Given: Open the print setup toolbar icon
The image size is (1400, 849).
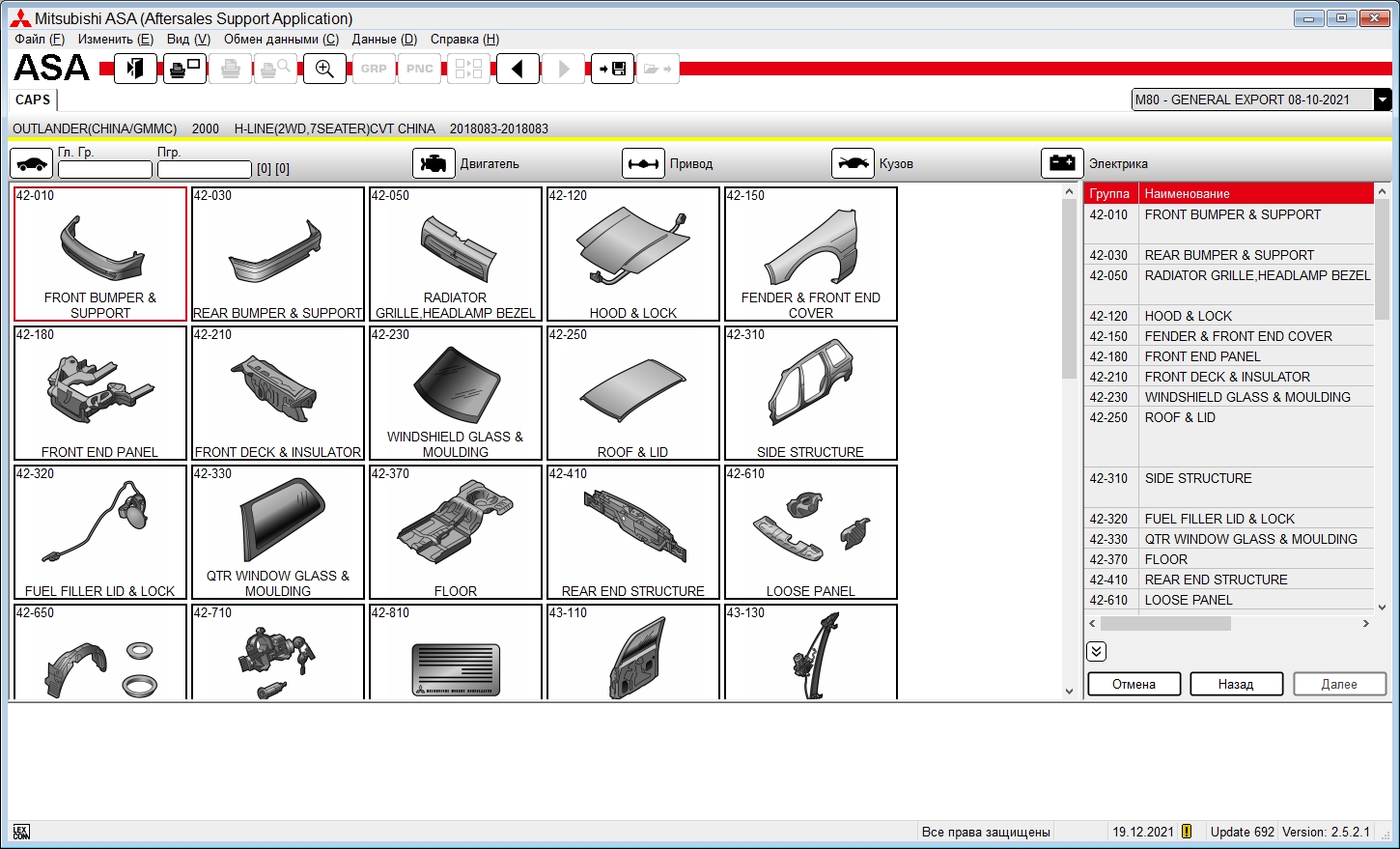Looking at the screenshot, I should click(184, 69).
